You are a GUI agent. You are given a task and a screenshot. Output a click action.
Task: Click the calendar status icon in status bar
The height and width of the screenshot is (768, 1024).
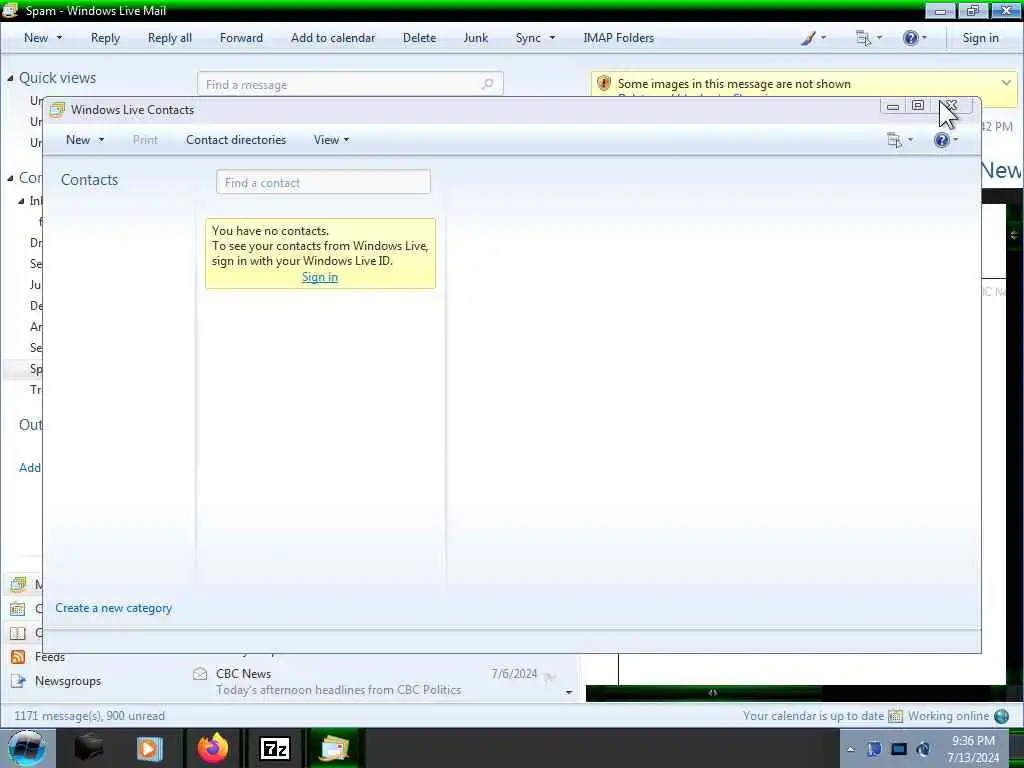[x=895, y=716]
